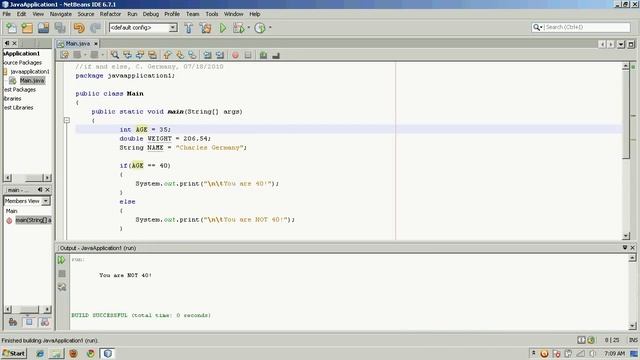Click the Find Next Occurrence editor icon

(x=140, y=55)
